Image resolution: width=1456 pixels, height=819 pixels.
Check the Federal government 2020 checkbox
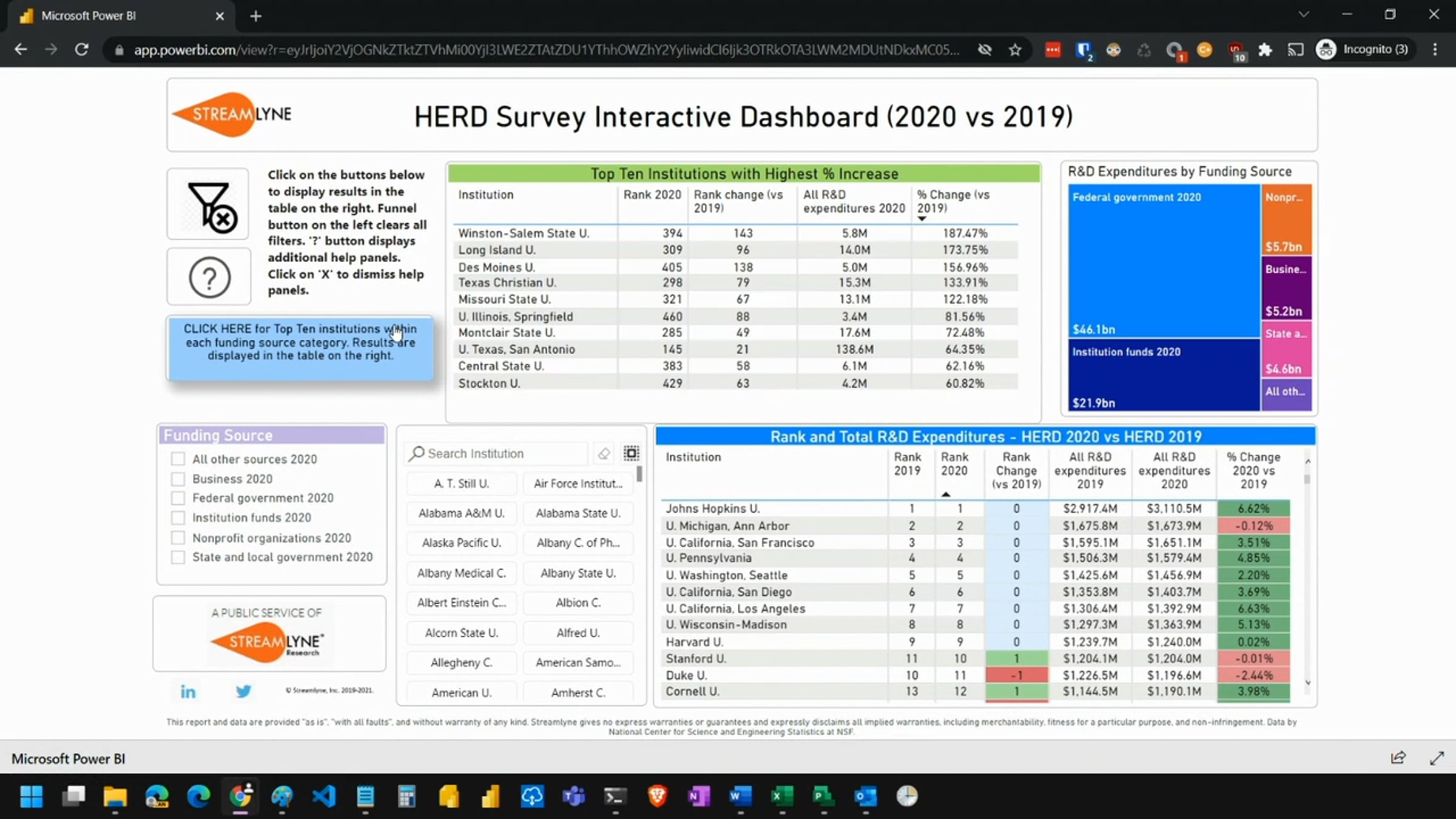[x=178, y=498]
